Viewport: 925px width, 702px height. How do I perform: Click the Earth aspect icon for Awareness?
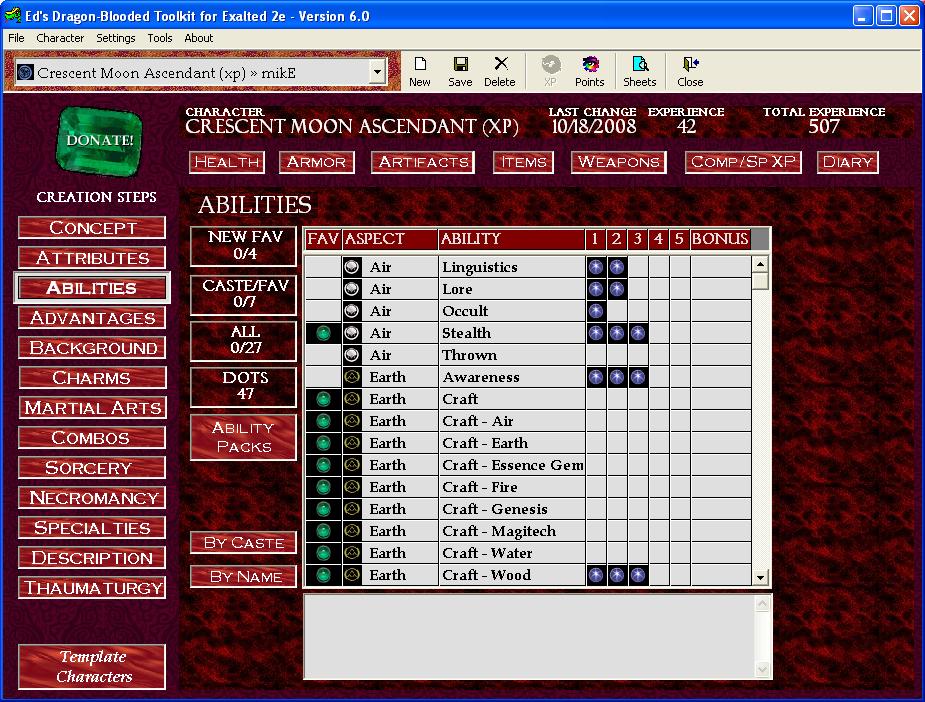pos(352,377)
